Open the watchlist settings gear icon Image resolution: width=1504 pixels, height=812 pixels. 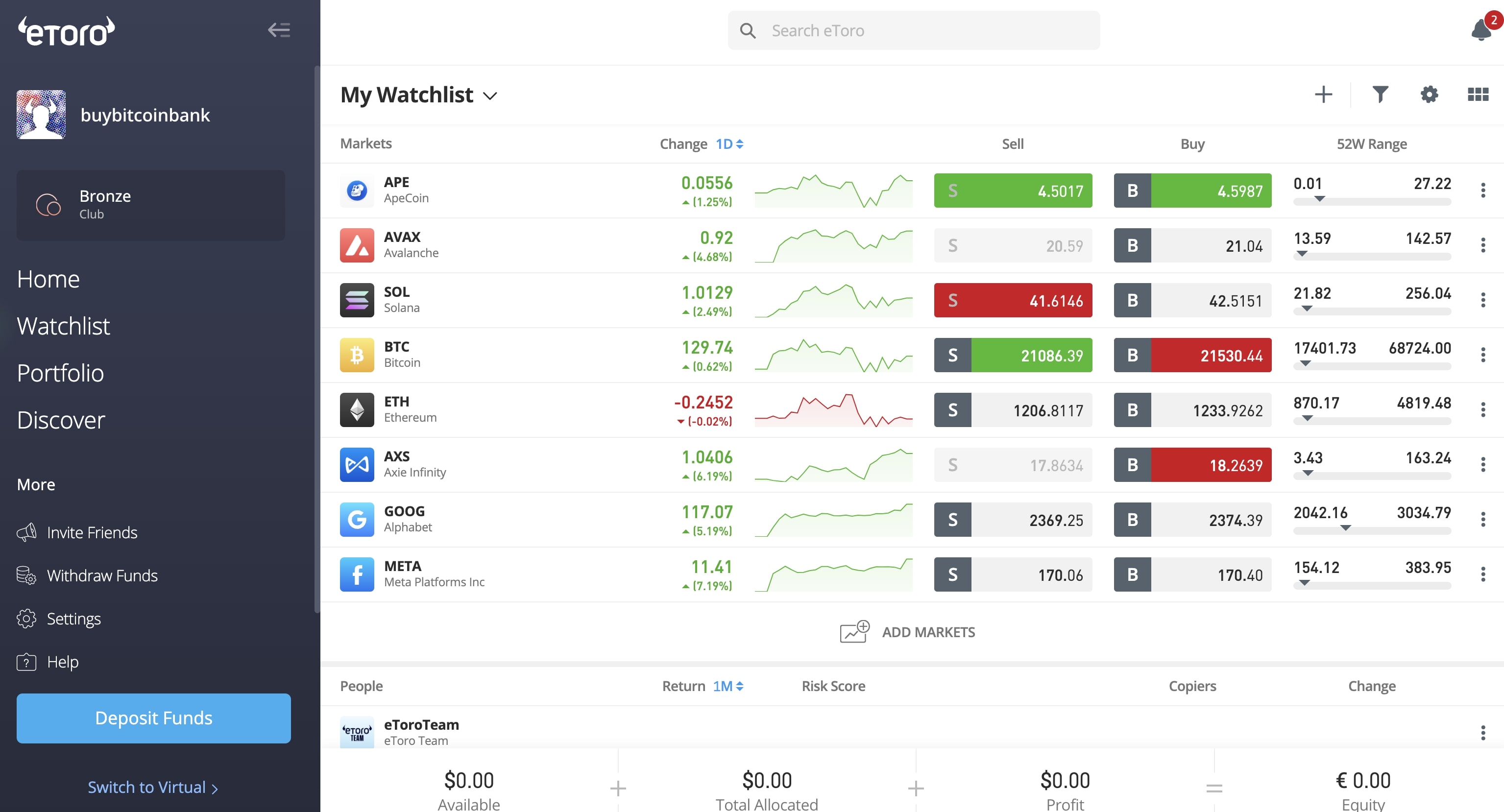coord(1429,95)
